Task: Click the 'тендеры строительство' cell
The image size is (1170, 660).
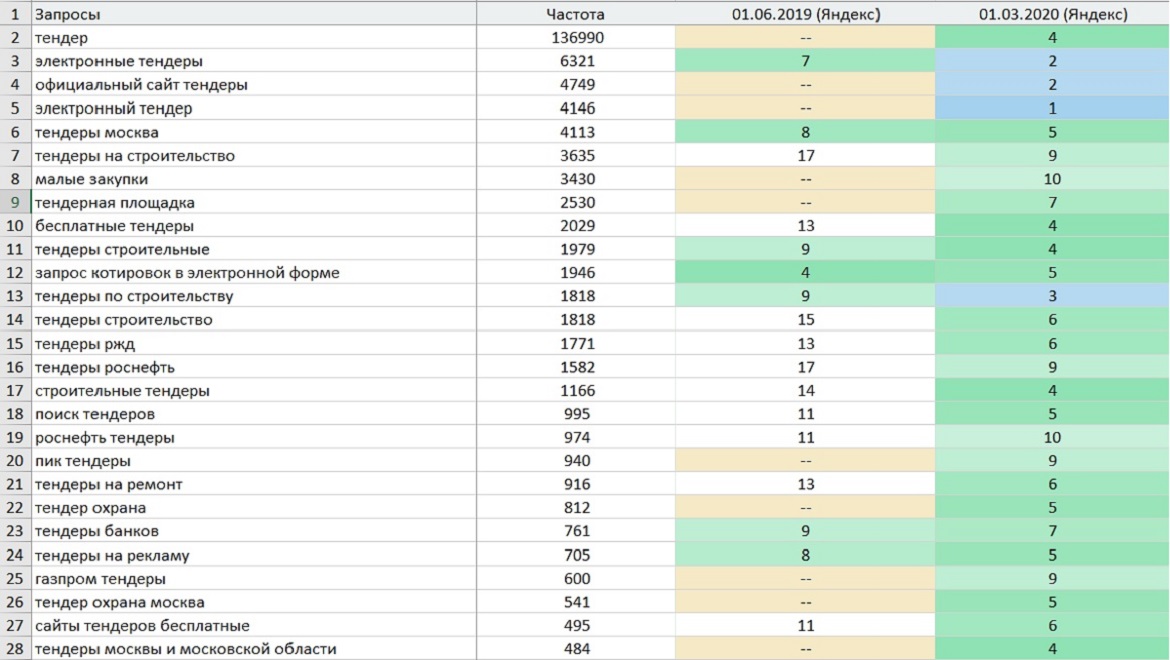Action: click(x=254, y=319)
